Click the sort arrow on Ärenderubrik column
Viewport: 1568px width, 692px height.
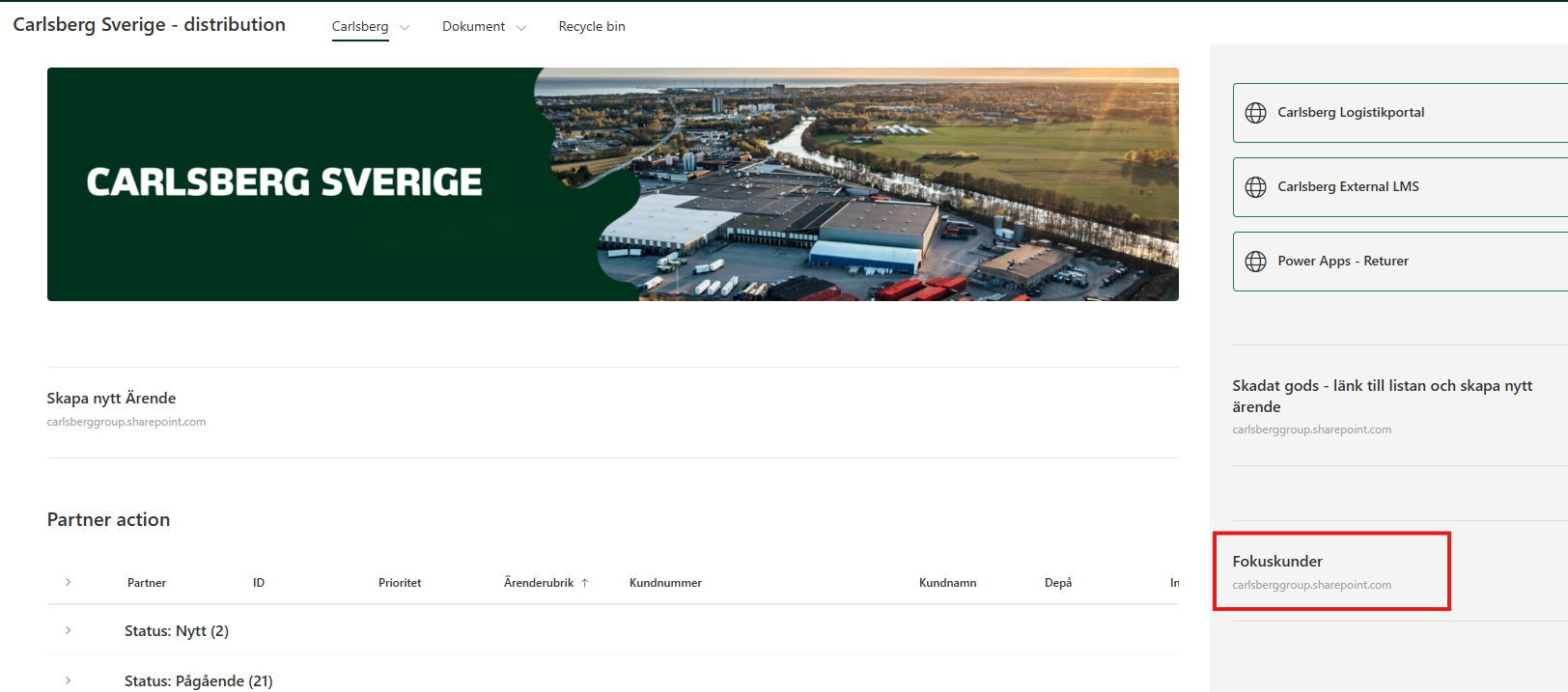coord(584,583)
